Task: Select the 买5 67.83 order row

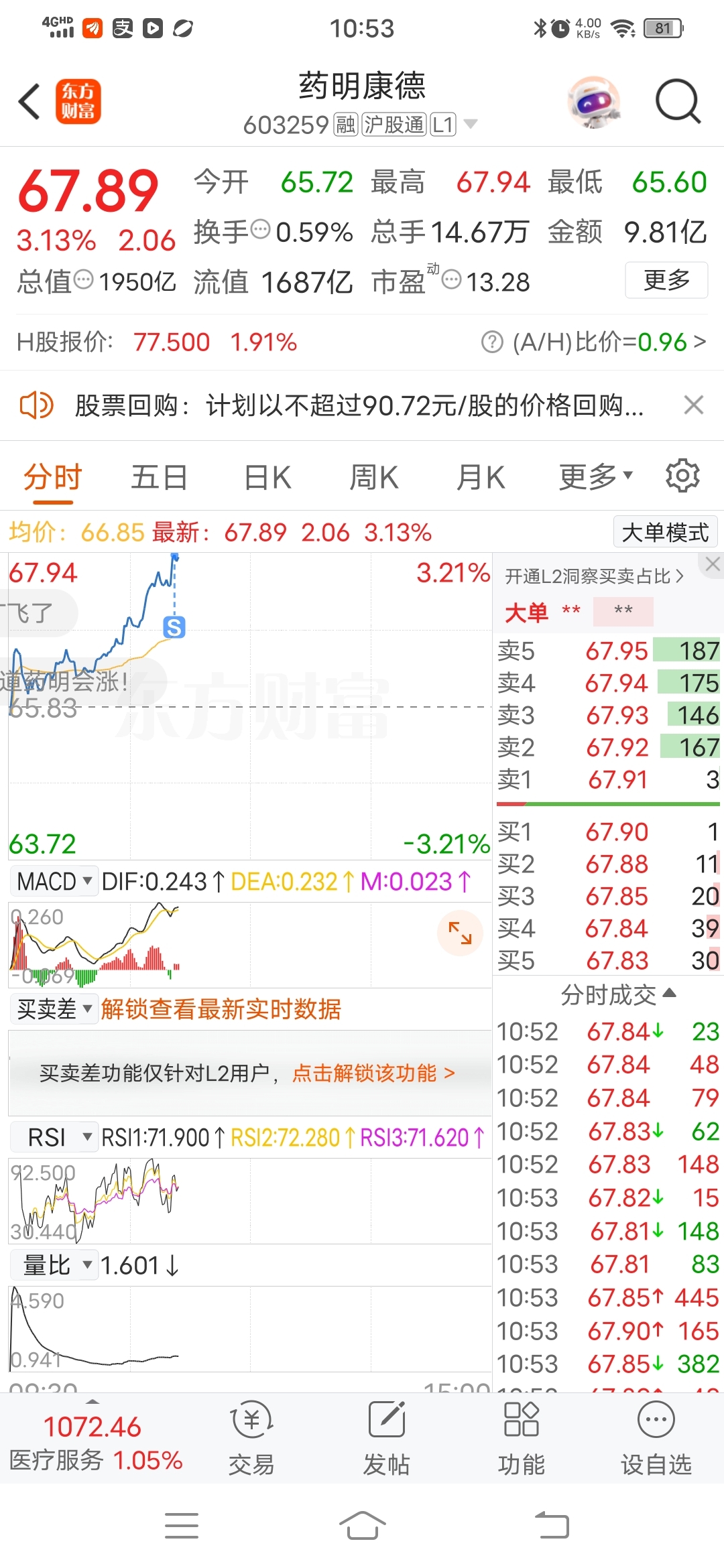Action: tap(608, 960)
